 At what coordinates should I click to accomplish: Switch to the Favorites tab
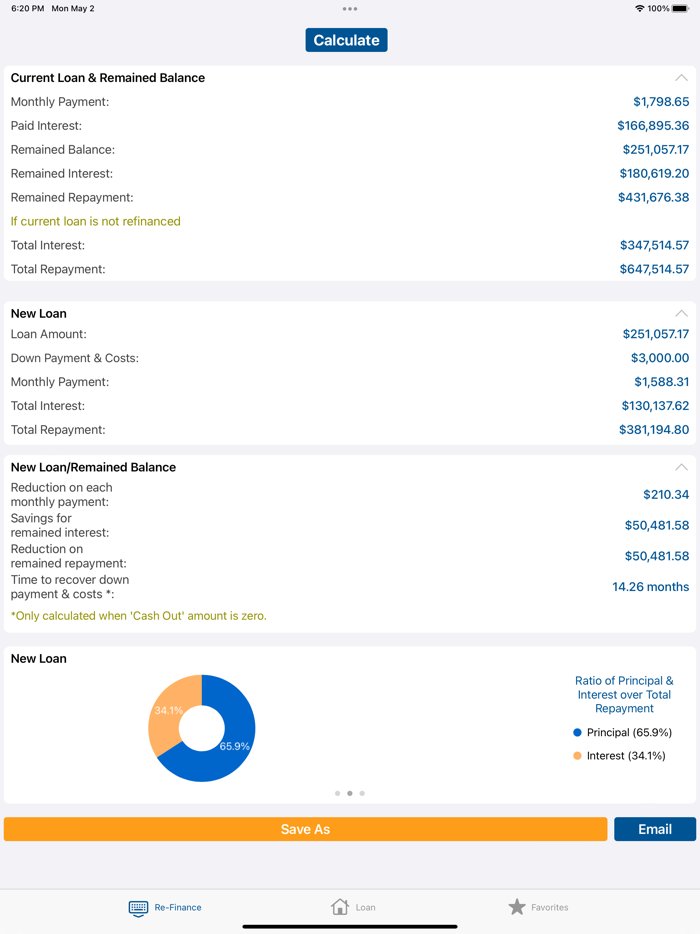point(540,908)
